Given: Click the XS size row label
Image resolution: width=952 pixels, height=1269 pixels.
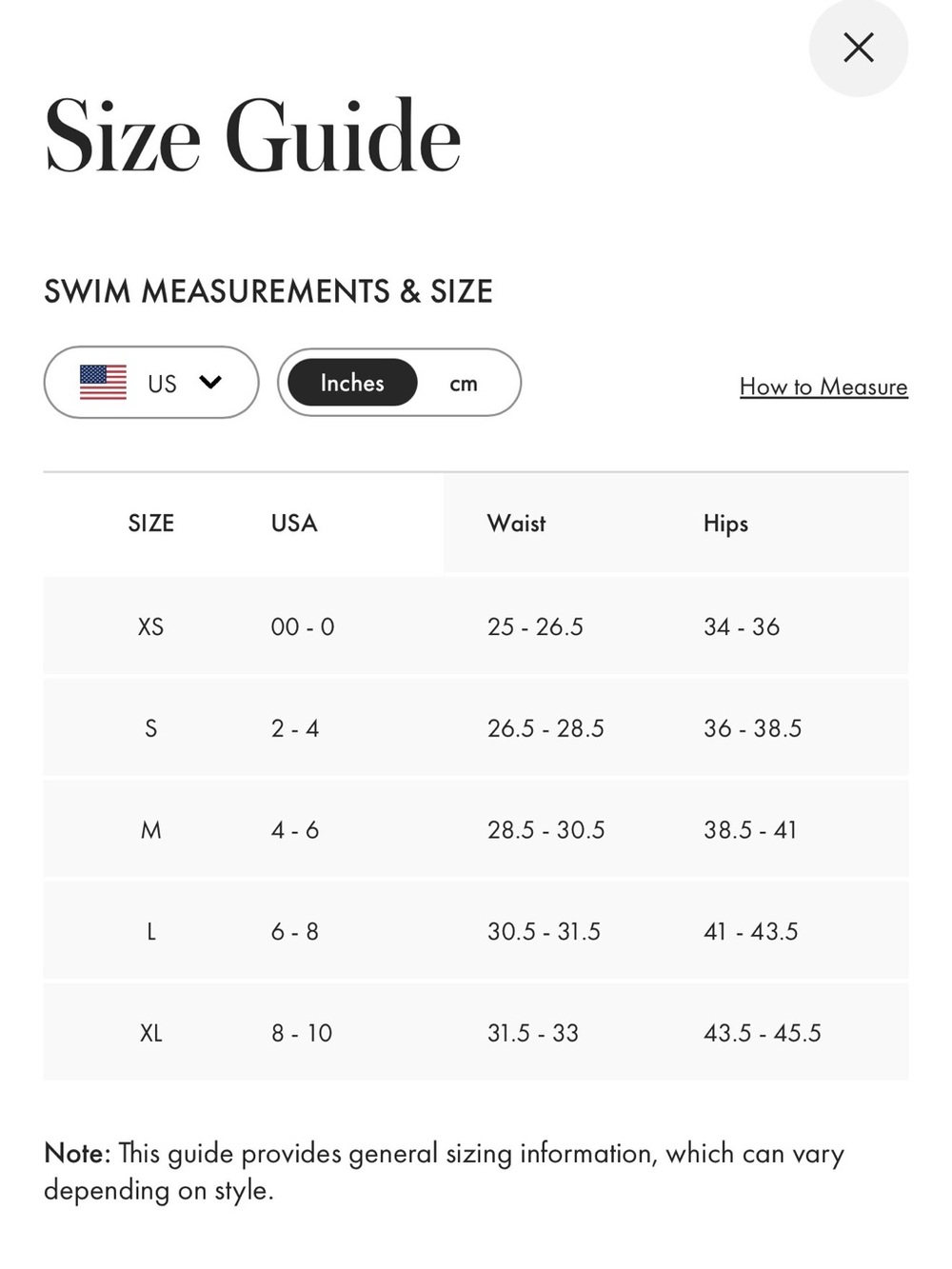Looking at the screenshot, I should coord(150,627).
